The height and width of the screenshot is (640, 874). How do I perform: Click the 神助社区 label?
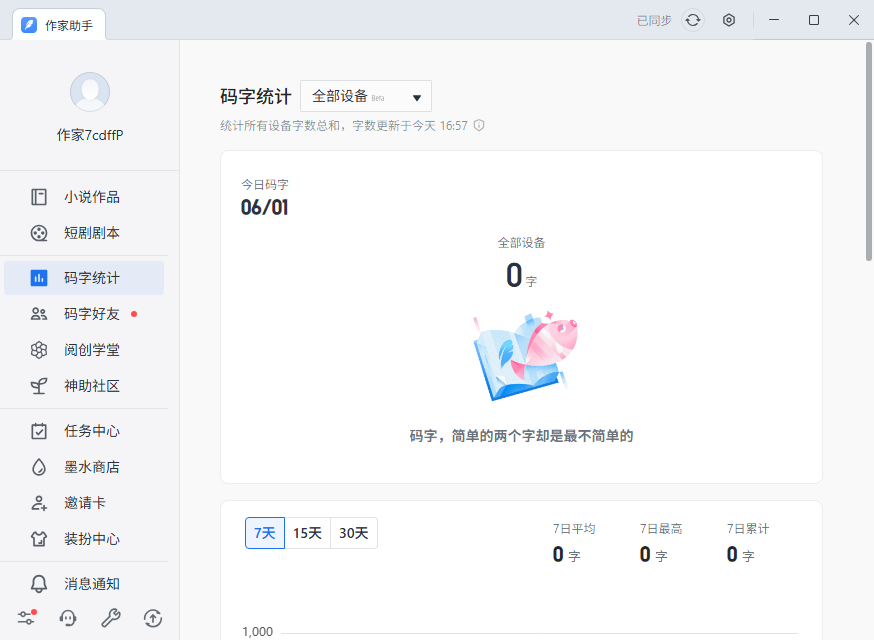point(92,386)
